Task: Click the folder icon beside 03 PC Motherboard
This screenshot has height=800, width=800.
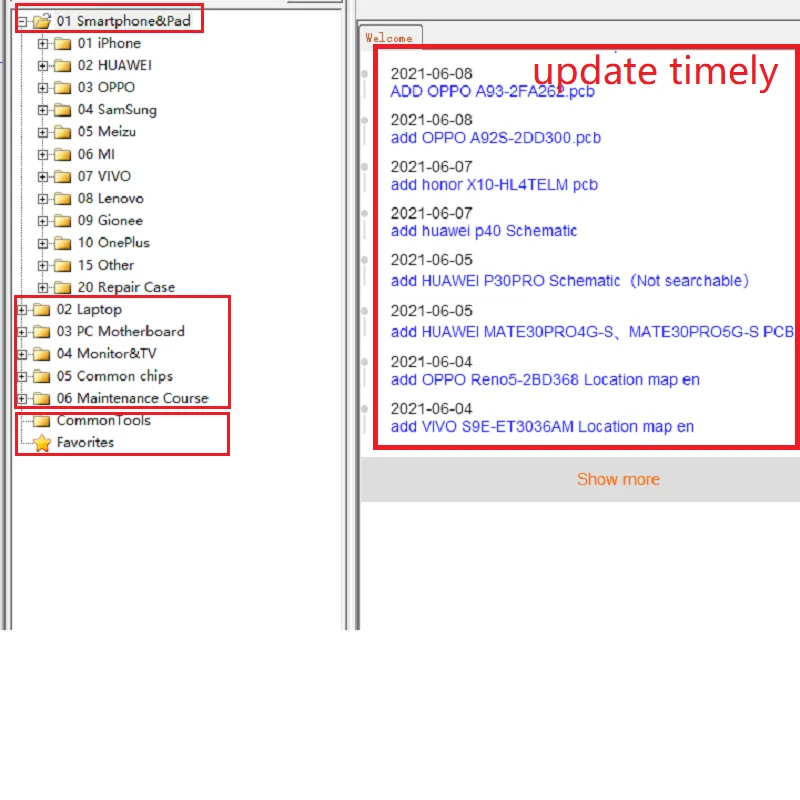Action: tap(41, 332)
